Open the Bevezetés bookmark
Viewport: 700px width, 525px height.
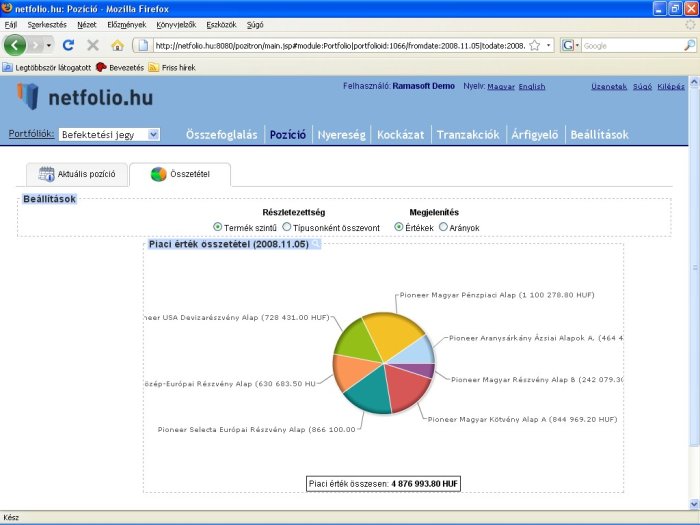click(x=120, y=67)
